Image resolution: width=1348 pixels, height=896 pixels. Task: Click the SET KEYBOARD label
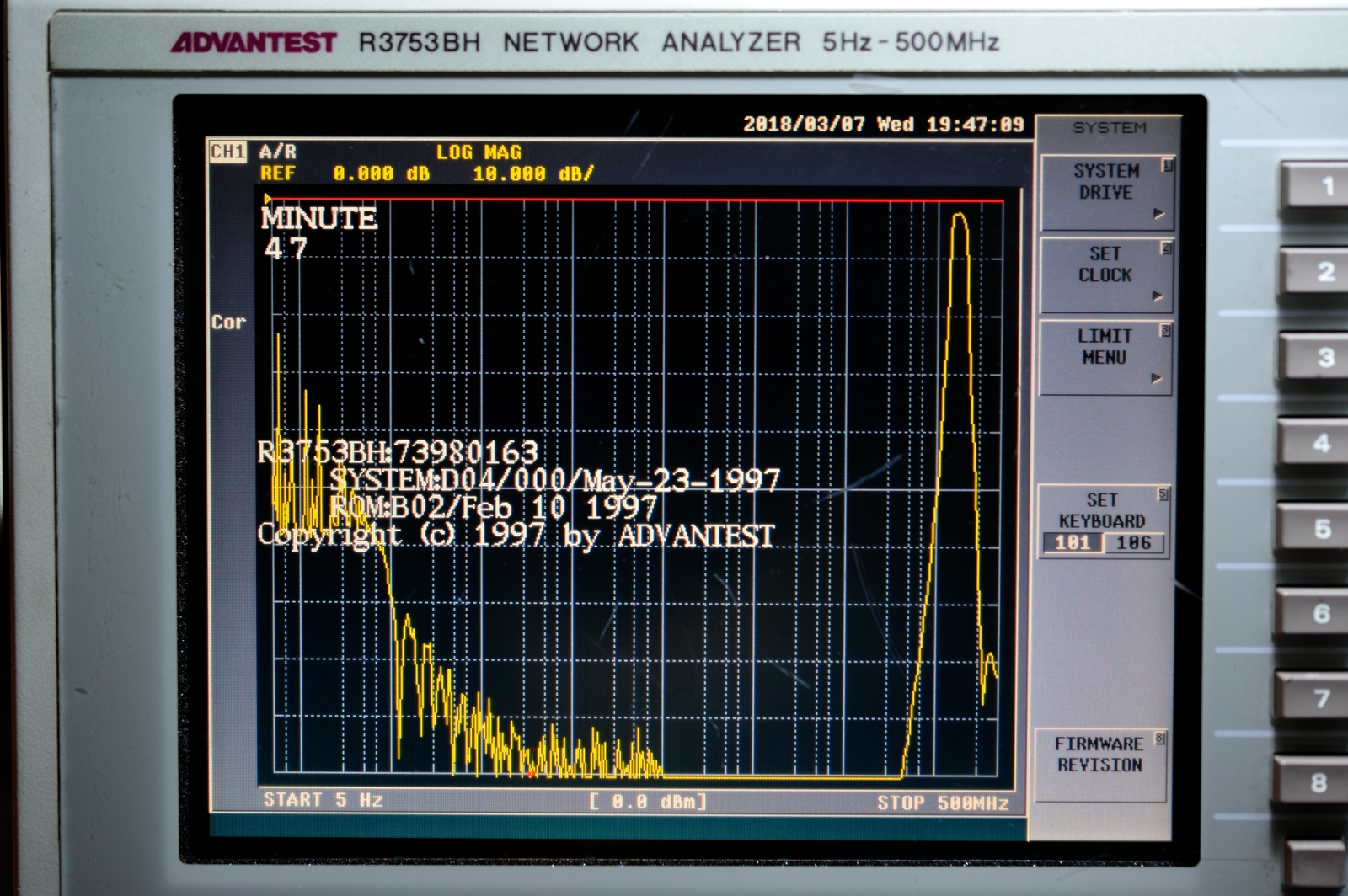(1101, 510)
